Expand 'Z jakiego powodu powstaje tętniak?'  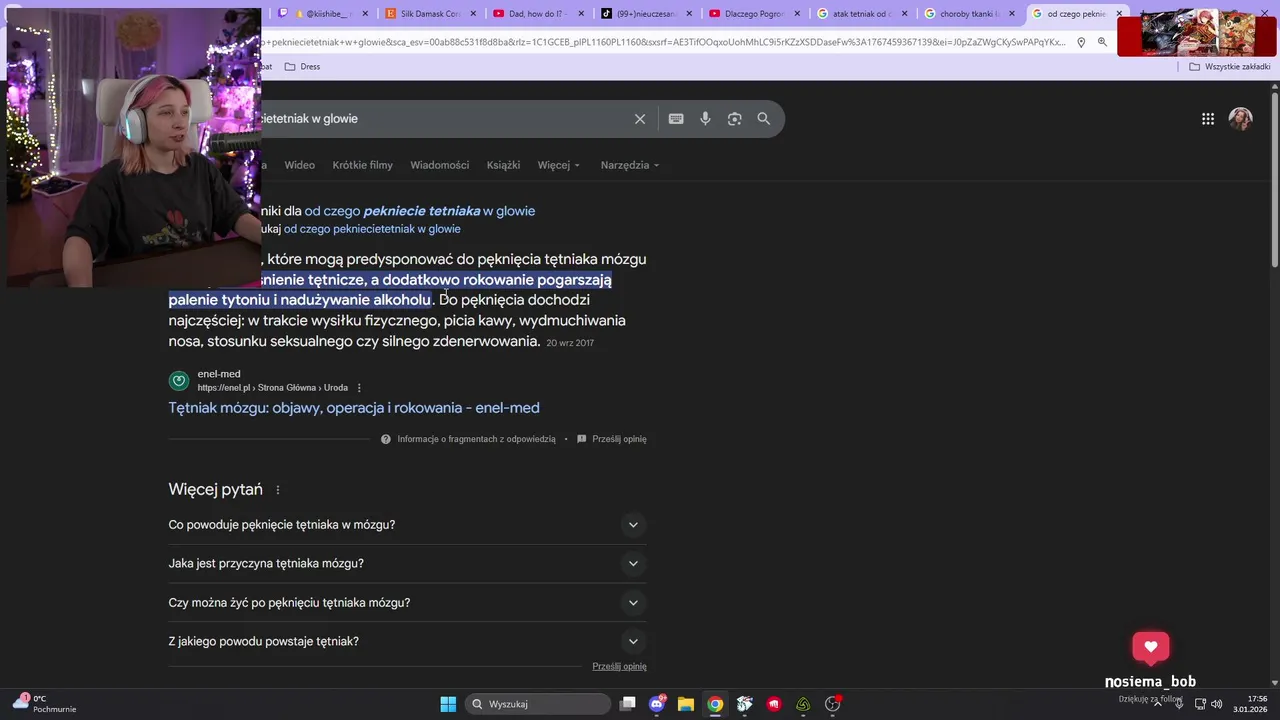(x=407, y=642)
